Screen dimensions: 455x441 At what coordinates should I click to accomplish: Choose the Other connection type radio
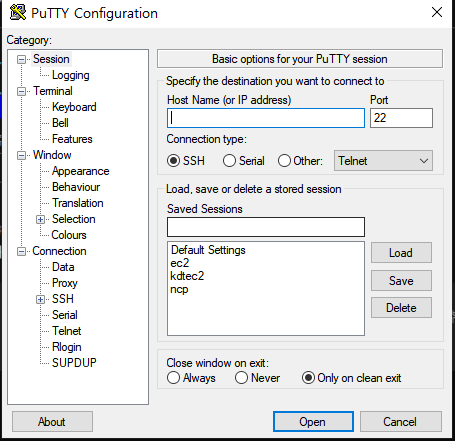click(x=284, y=161)
